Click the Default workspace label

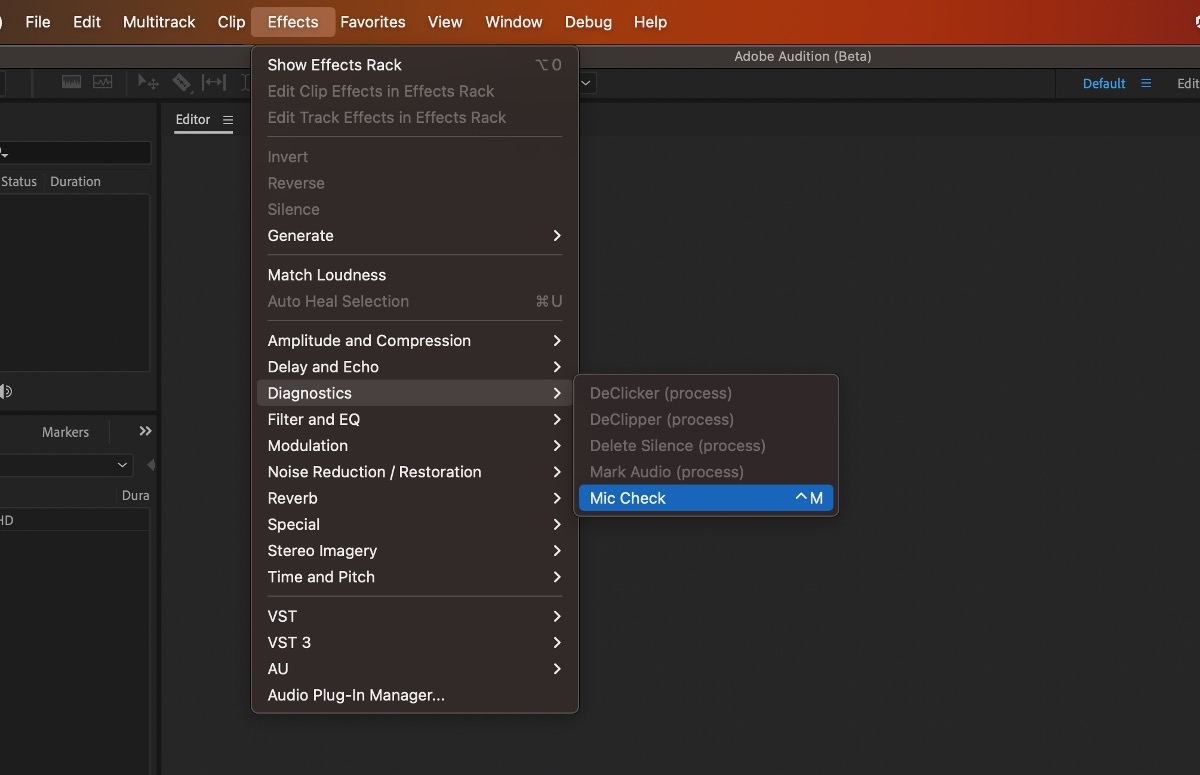click(1103, 83)
